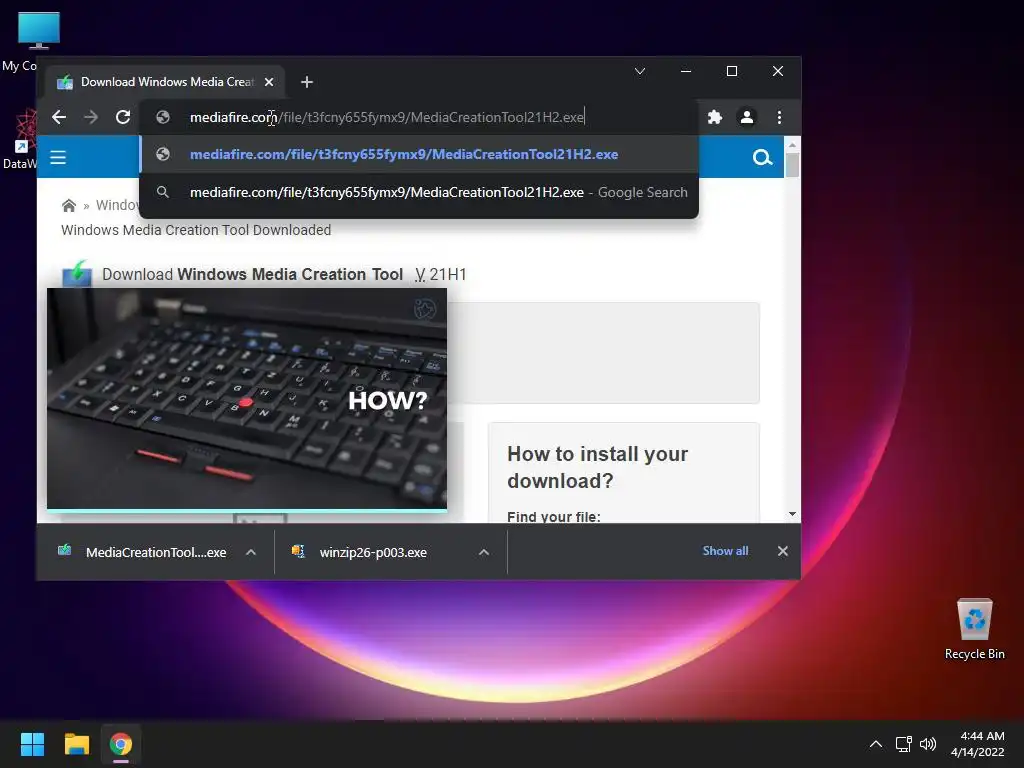
Task: Click the green download logo beside heading
Action: (x=77, y=273)
